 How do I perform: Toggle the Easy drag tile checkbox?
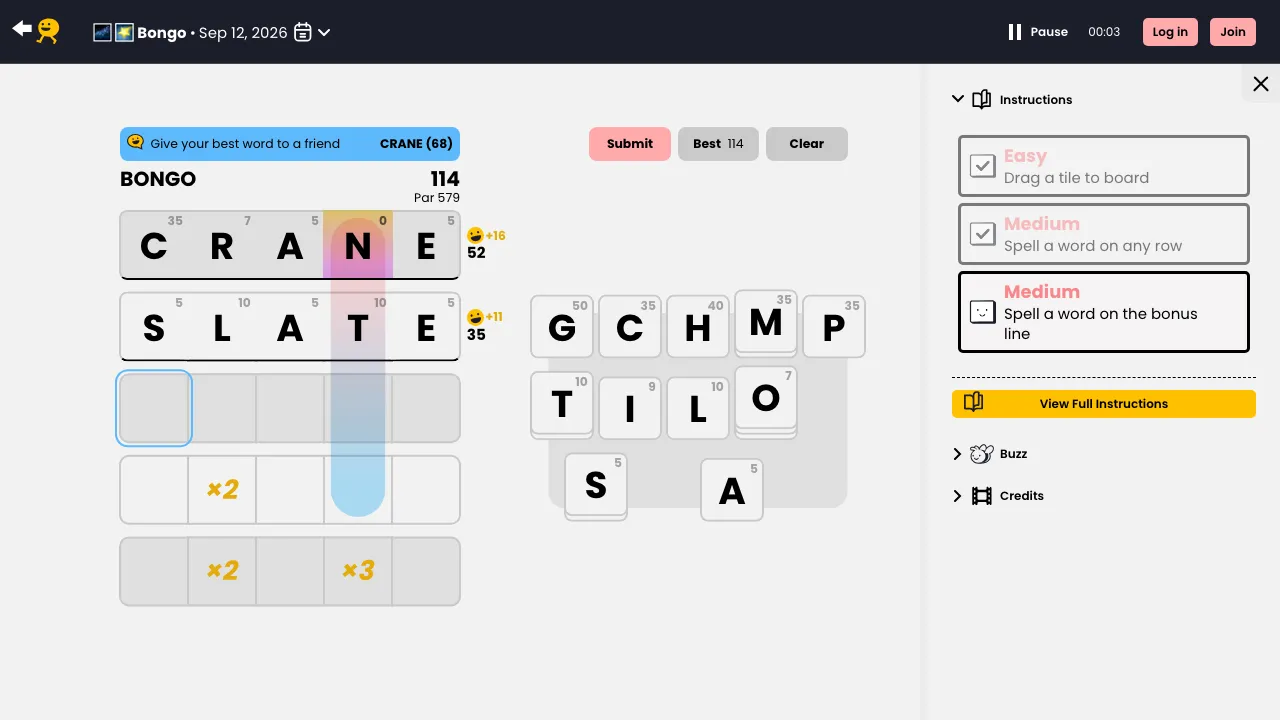click(x=983, y=166)
